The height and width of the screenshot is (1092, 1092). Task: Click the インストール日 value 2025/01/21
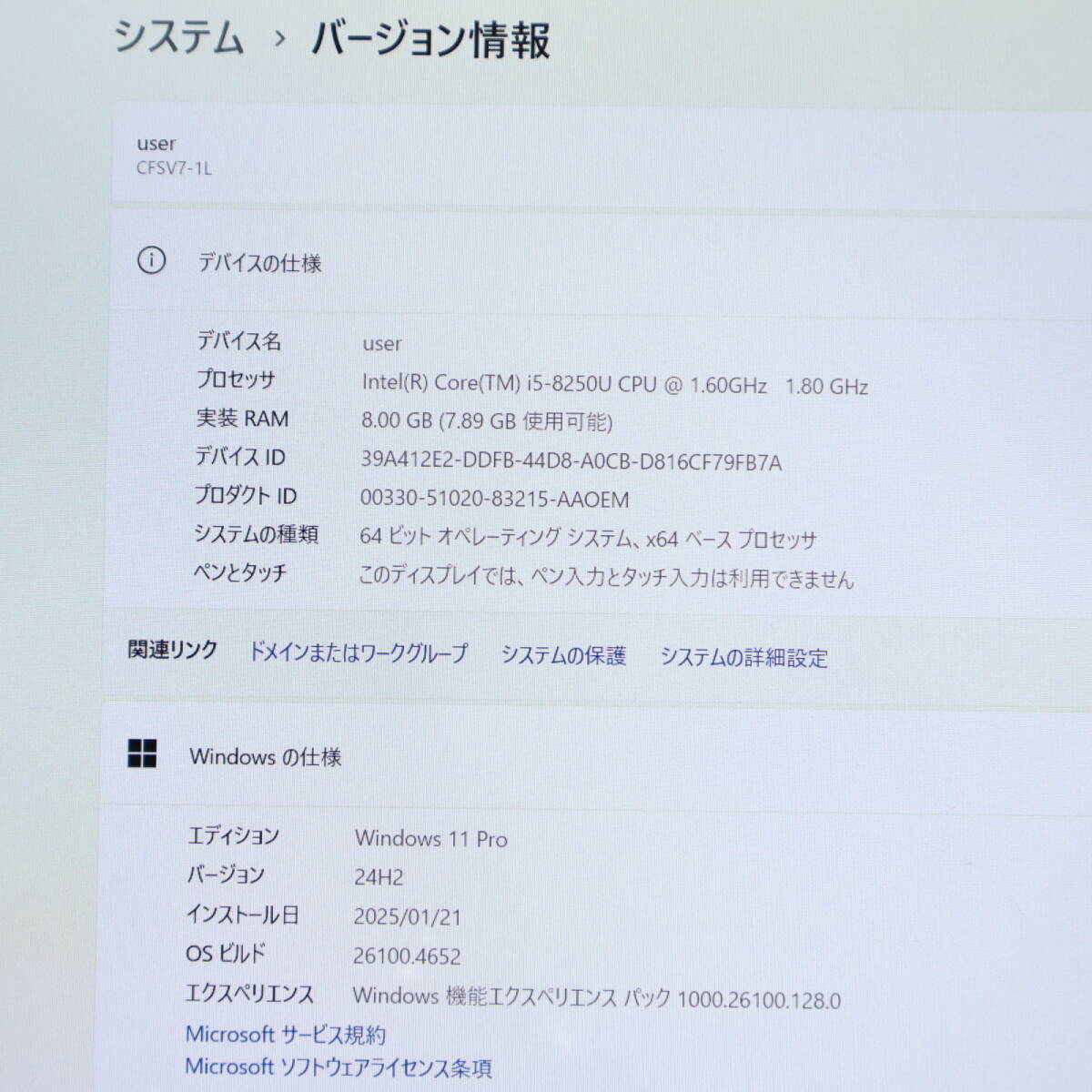[408, 916]
